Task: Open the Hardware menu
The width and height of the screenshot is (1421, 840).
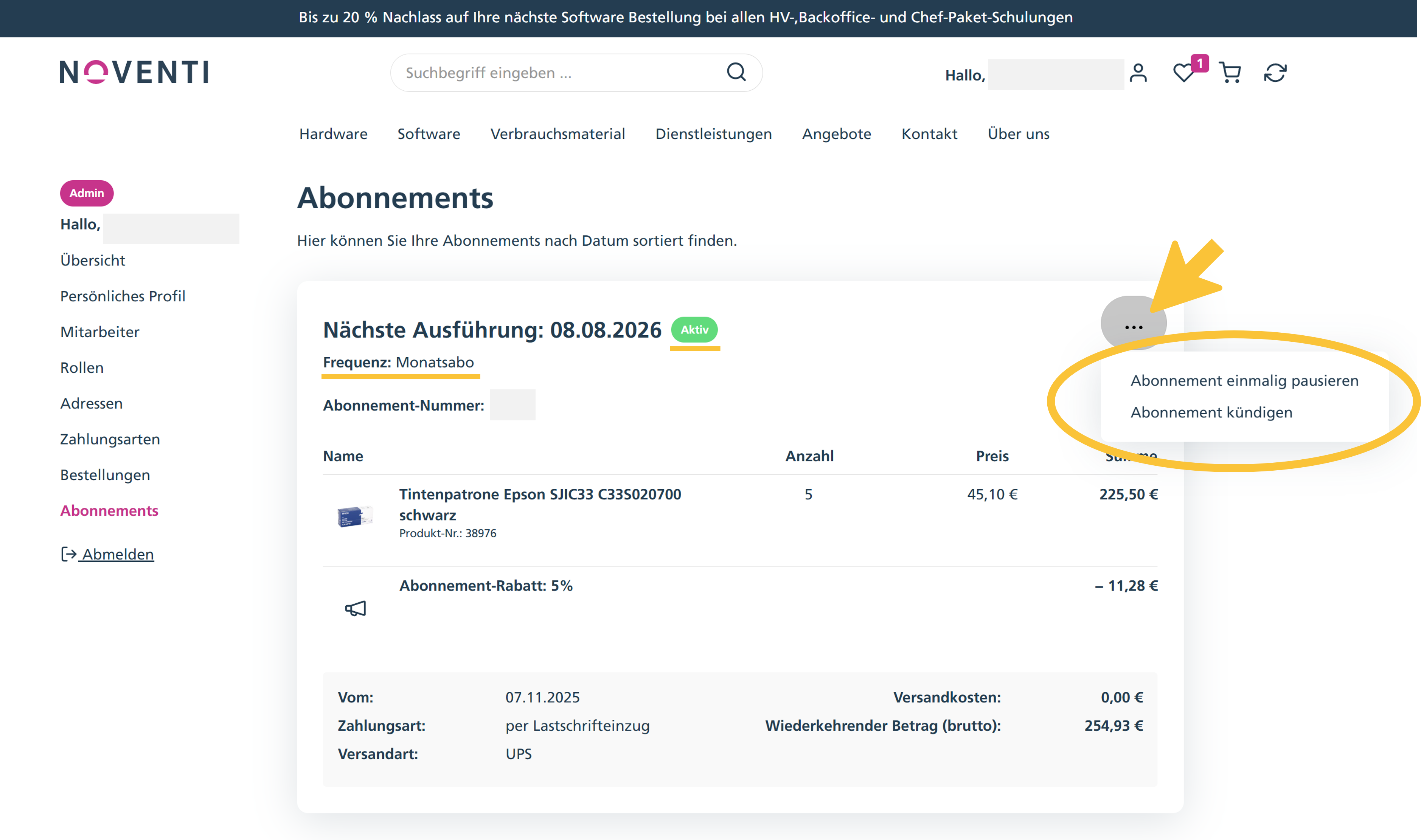Action: (x=334, y=134)
